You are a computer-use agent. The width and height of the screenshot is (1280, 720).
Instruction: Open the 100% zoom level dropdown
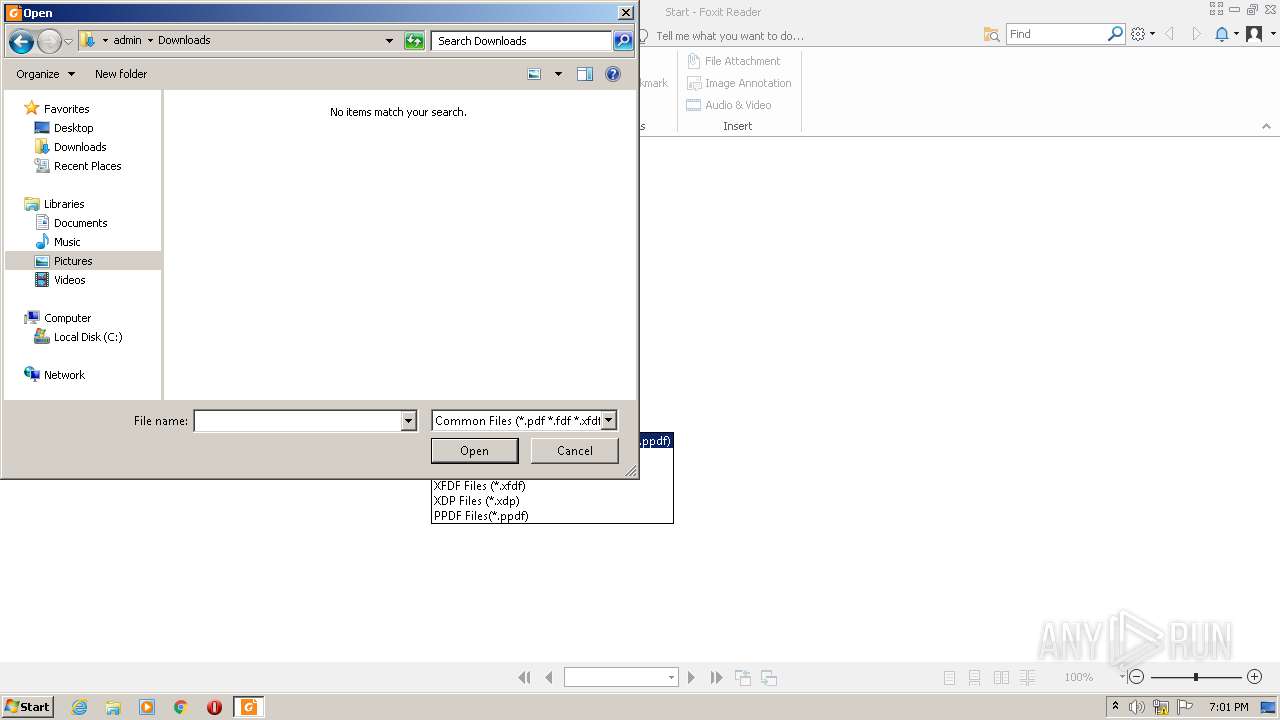pos(1122,677)
